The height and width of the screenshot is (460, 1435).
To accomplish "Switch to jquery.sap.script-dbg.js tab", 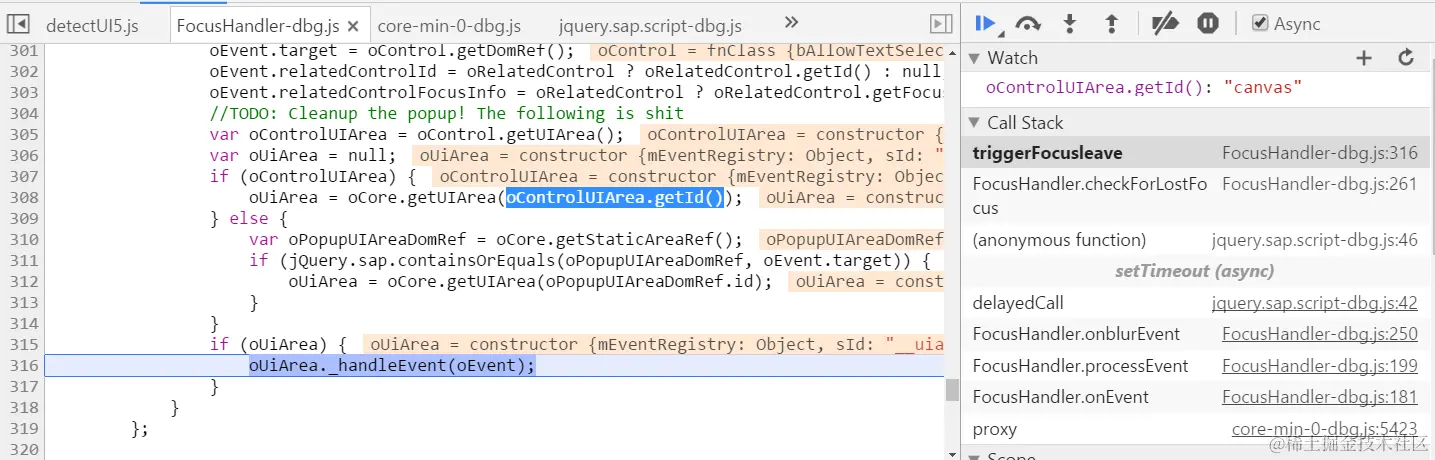I will pos(650,25).
